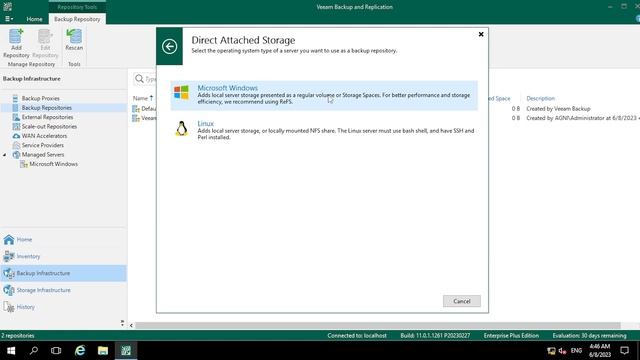640x360 pixels.
Task: Open File Explorer from the taskbar
Action: 103,350
